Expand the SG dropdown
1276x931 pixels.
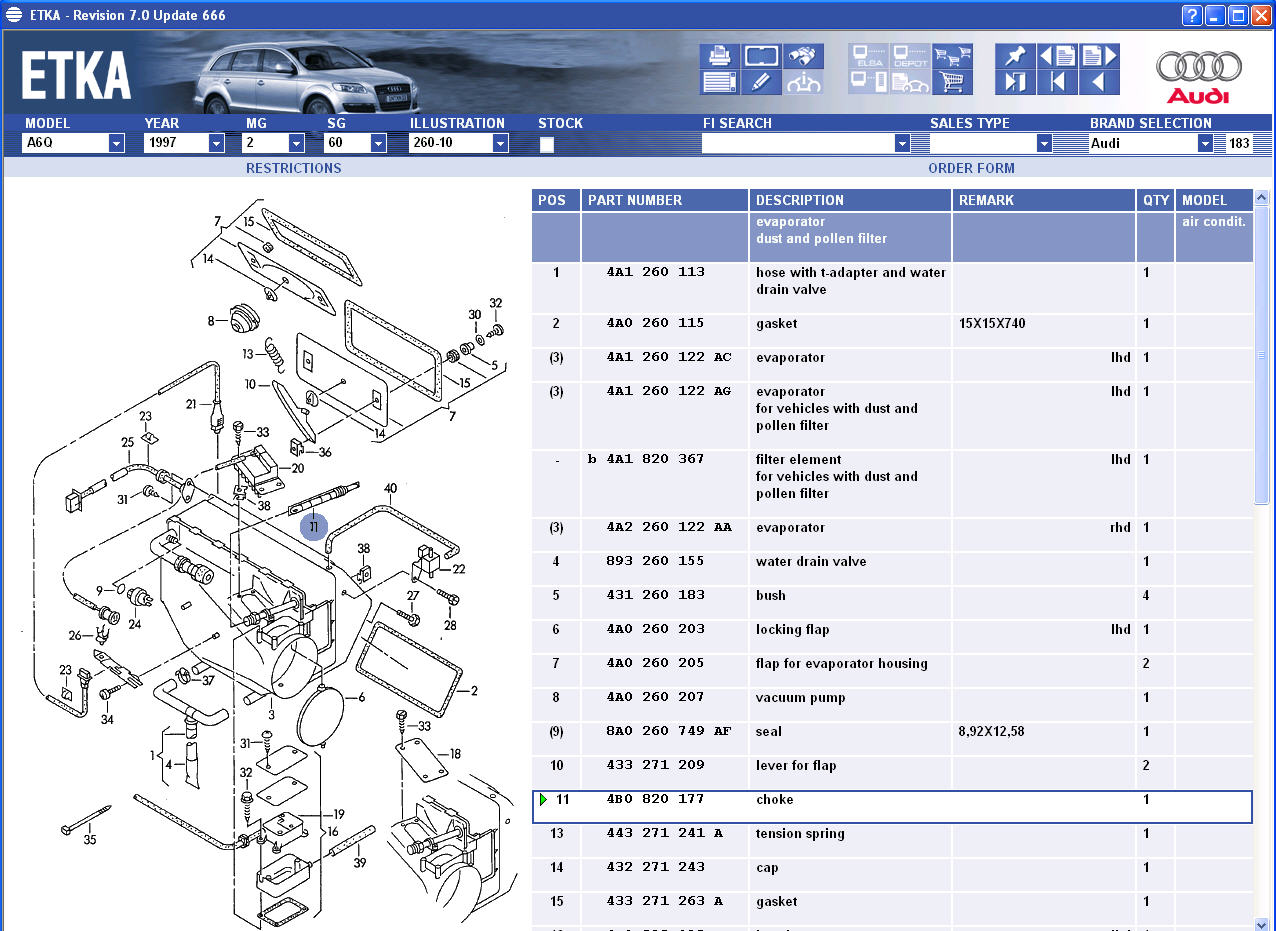tap(378, 143)
